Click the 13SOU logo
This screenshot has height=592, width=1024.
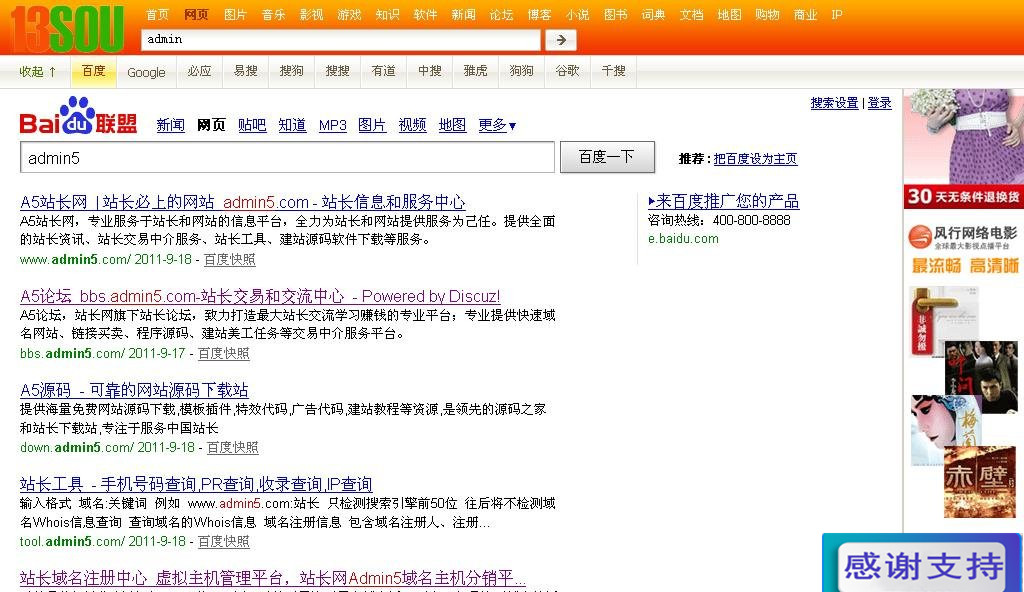point(67,29)
